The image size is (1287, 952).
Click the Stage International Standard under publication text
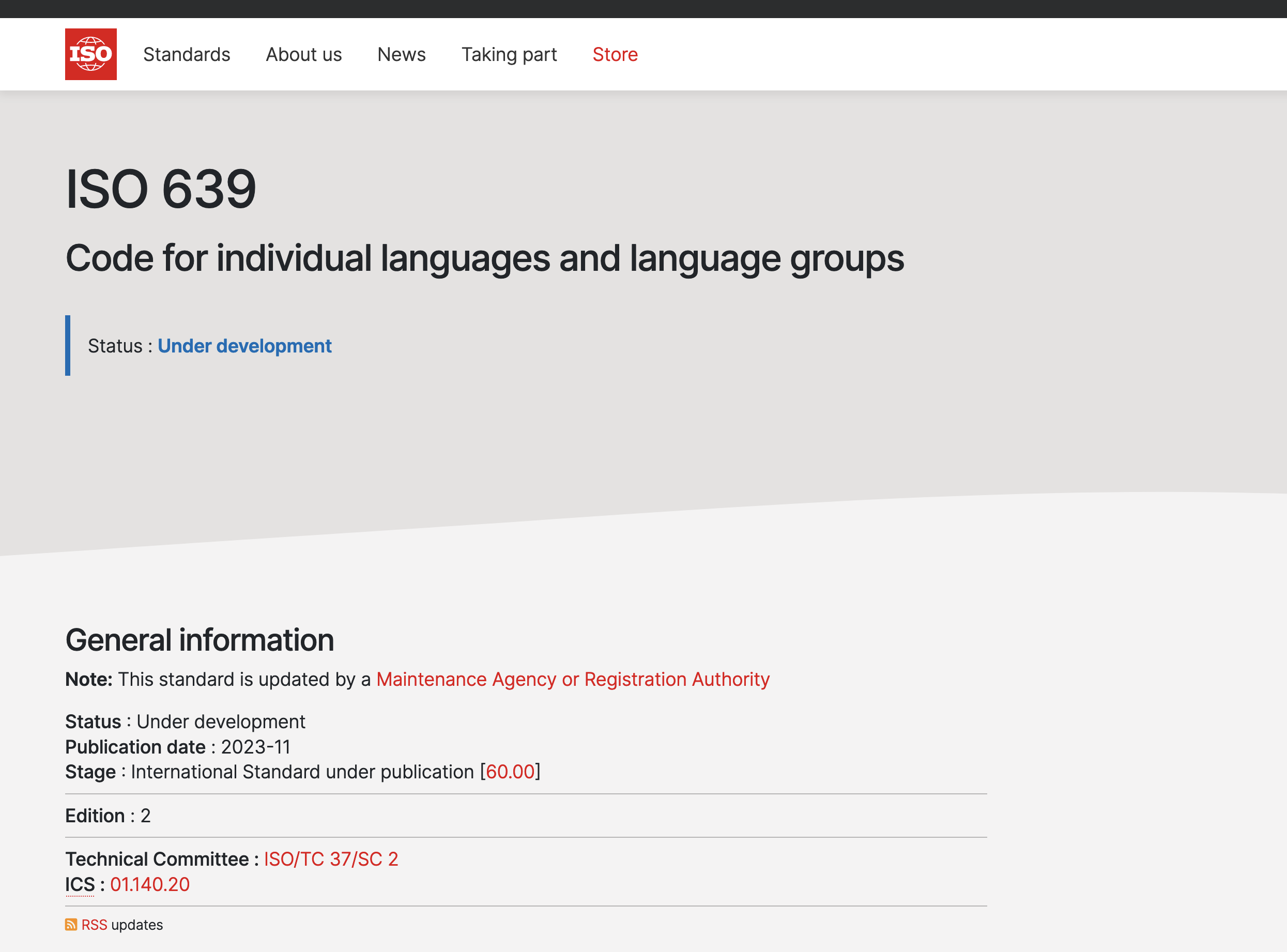[302, 772]
